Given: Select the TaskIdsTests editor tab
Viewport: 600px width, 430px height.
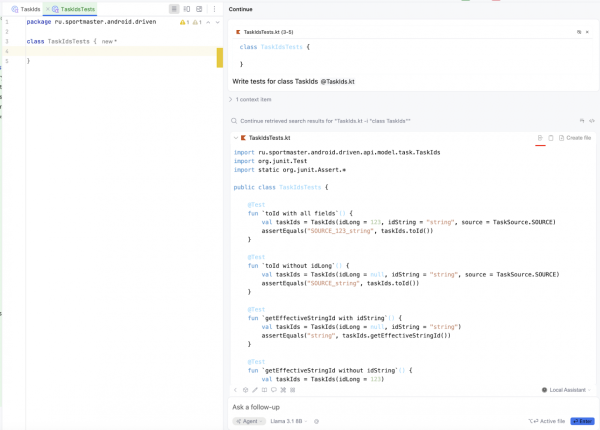Looking at the screenshot, I should coord(76,9).
